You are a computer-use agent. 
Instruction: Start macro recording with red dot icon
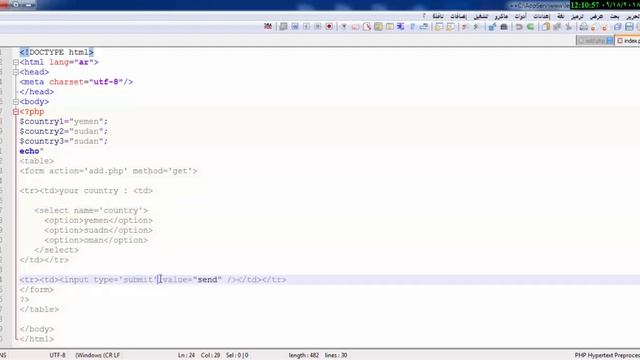pyautogui.click(x=329, y=27)
